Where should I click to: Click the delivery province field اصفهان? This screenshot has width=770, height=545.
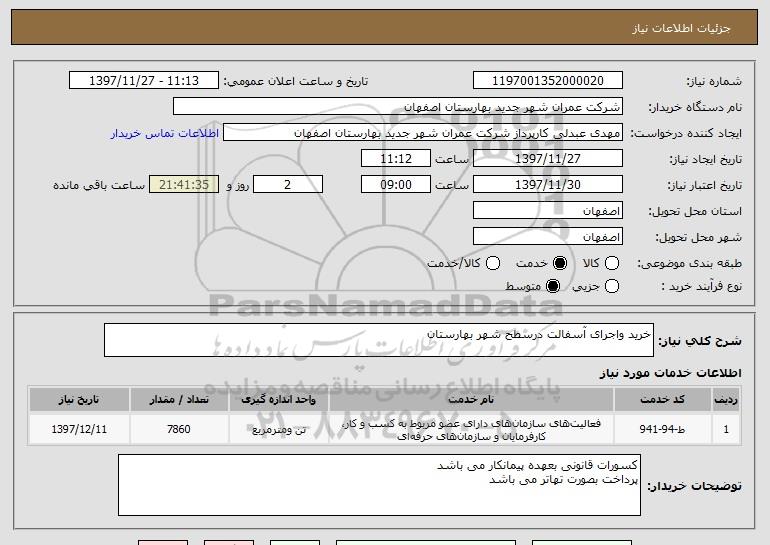tap(548, 211)
